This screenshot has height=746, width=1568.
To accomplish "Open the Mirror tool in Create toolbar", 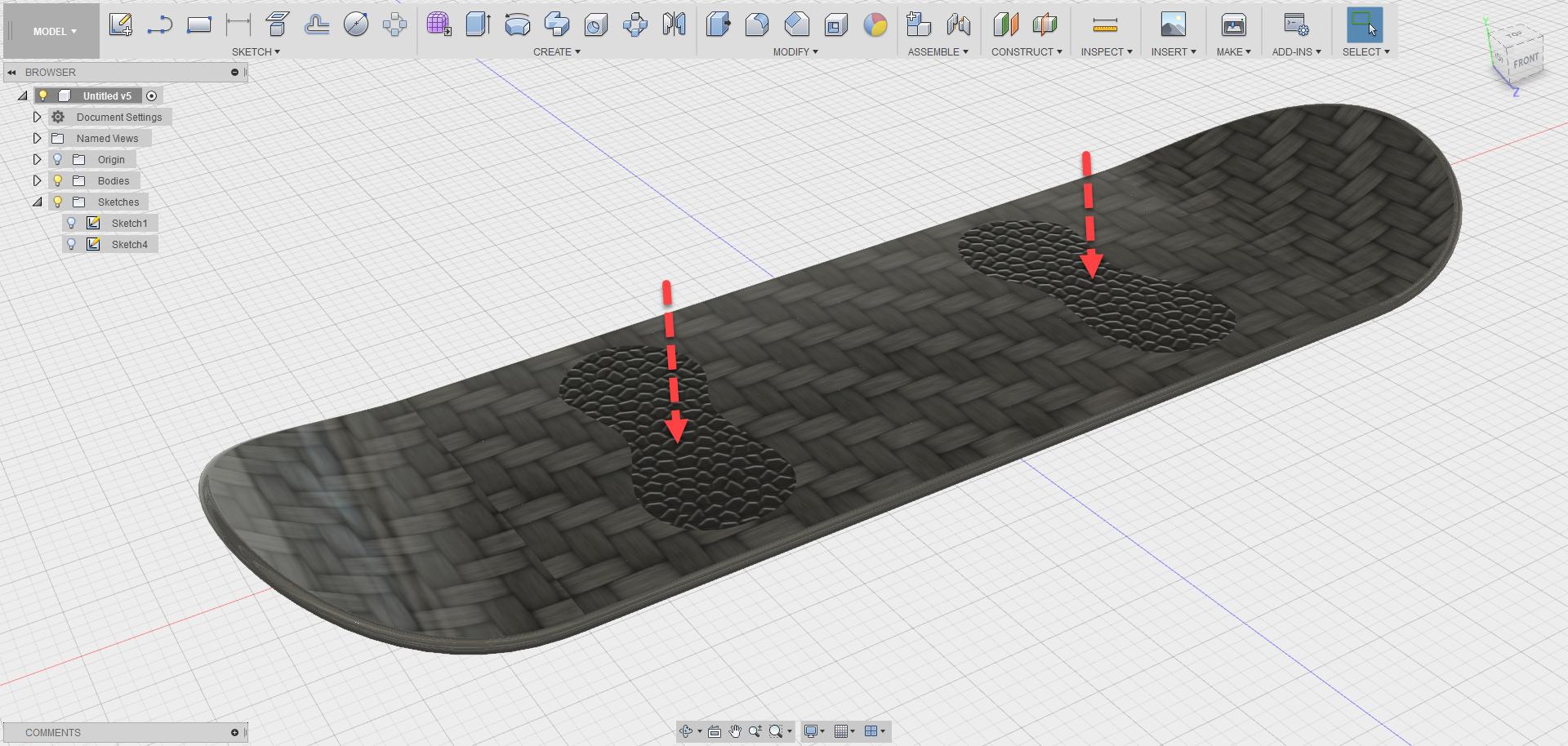I will click(675, 24).
